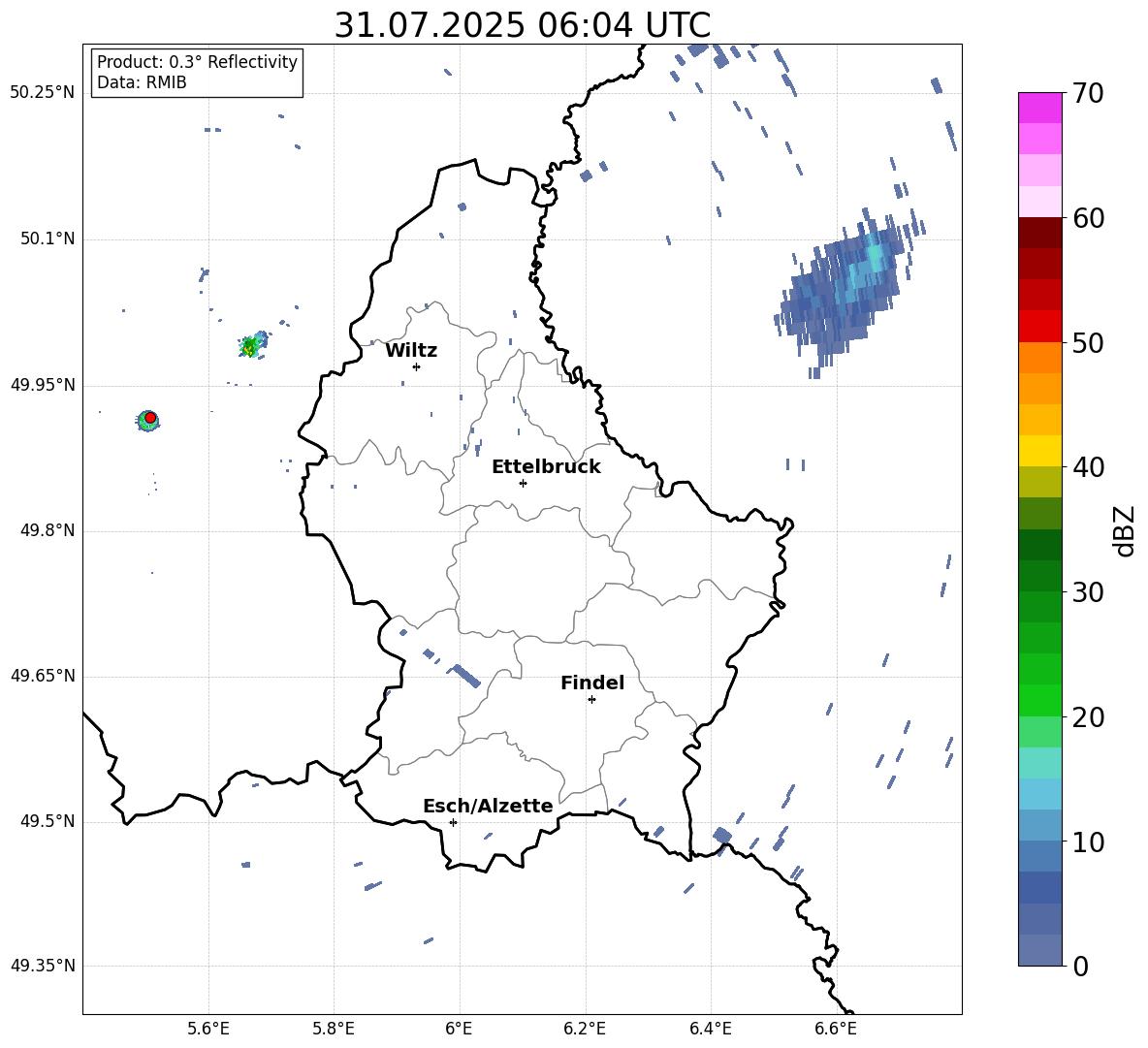Click the 50.1°N latitude label
The width and height of the screenshot is (1148, 1048).
(x=48, y=238)
